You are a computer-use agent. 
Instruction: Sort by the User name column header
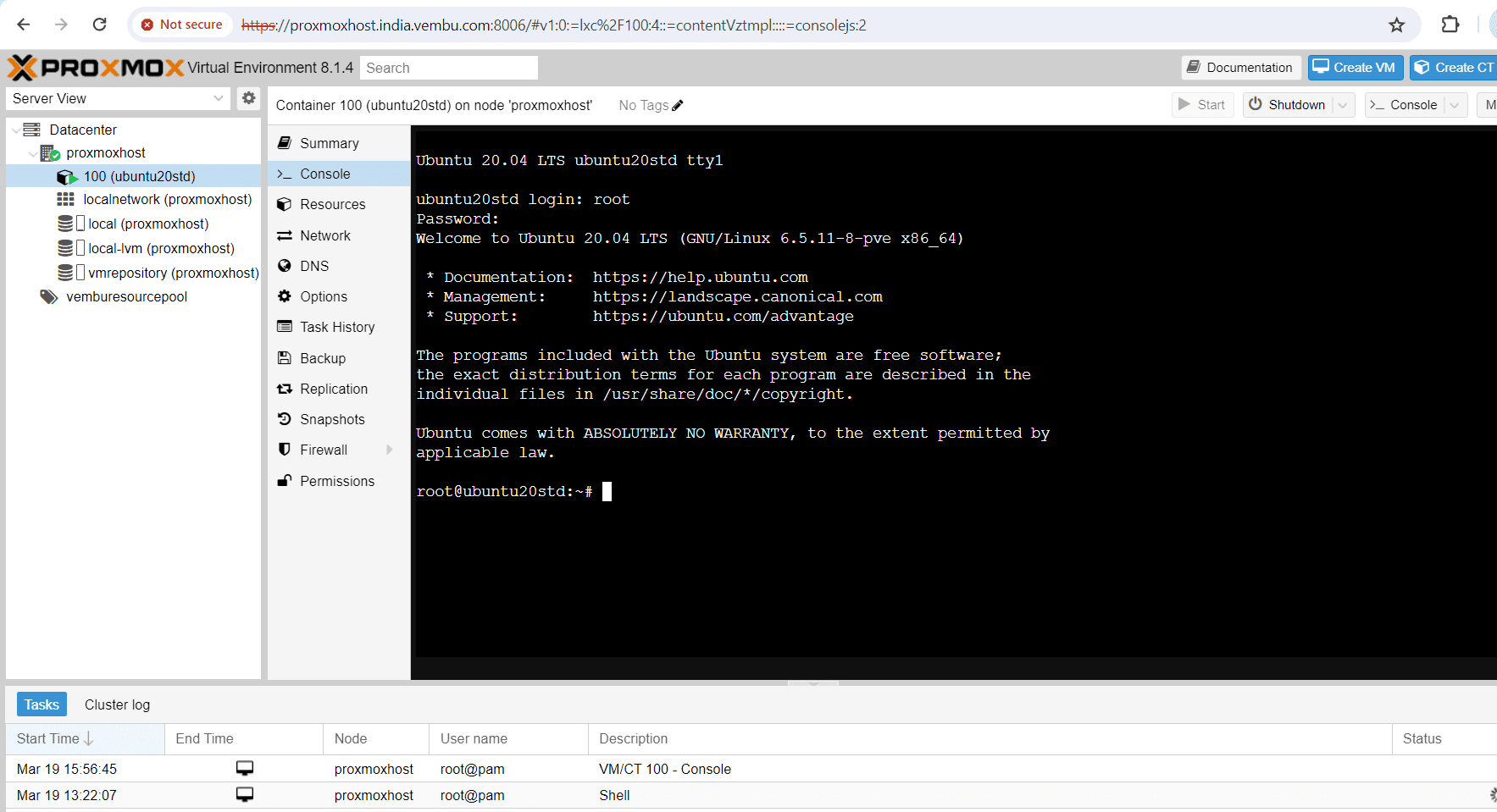pyautogui.click(x=508, y=738)
